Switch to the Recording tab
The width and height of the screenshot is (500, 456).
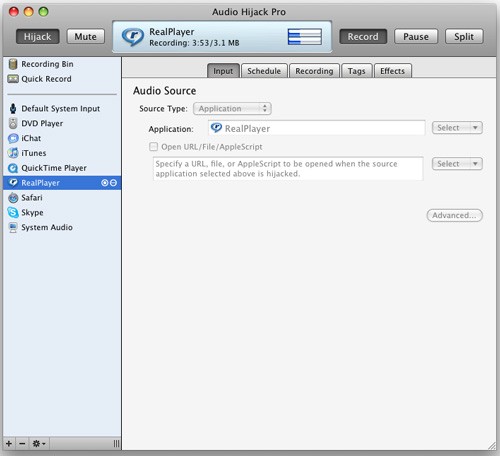(x=314, y=71)
